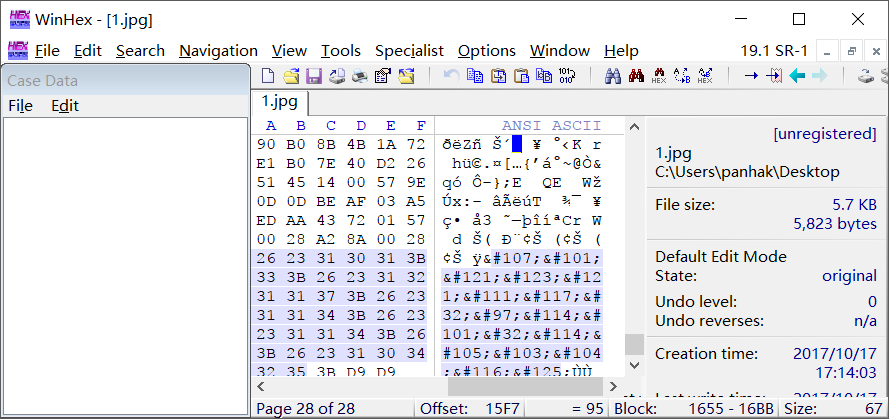Click the ANSI ASCII column header
This screenshot has height=419, width=889.
pyautogui.click(x=551, y=125)
